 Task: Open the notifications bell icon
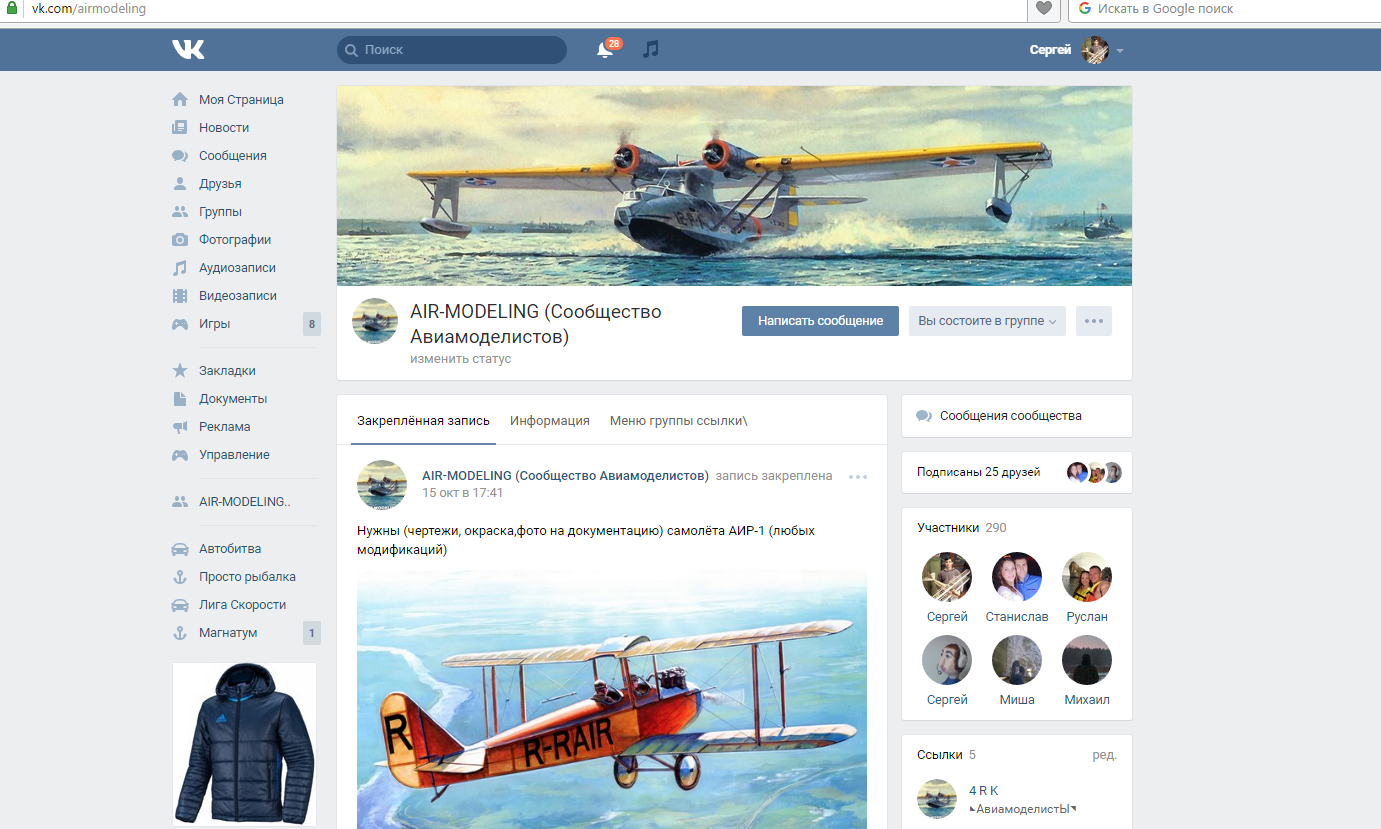click(604, 49)
